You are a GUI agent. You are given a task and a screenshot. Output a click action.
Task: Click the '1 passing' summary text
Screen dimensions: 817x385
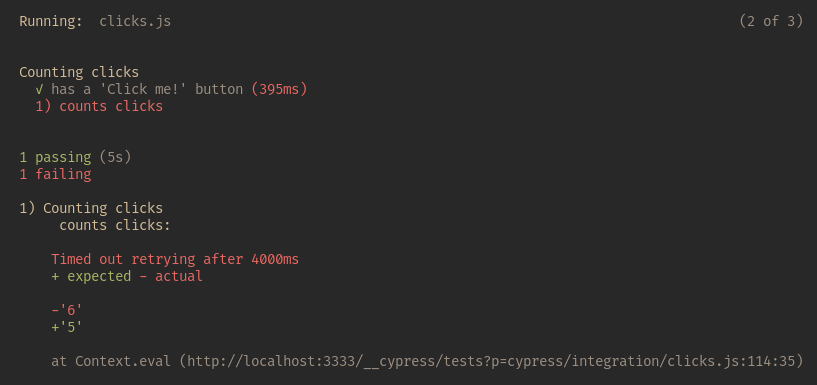coord(55,157)
